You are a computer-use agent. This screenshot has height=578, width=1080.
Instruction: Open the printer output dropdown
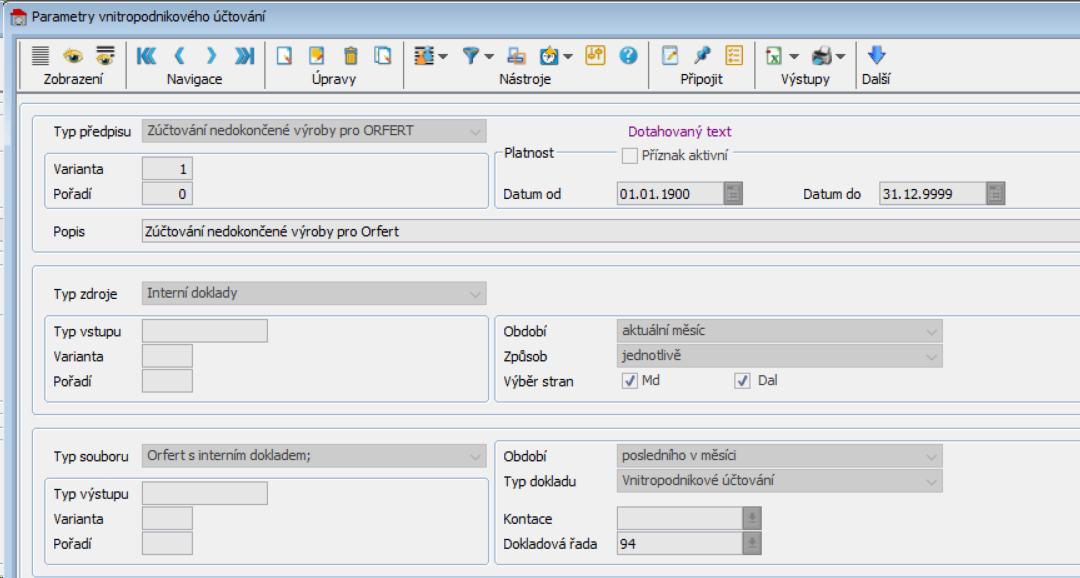pyautogui.click(x=840, y=57)
